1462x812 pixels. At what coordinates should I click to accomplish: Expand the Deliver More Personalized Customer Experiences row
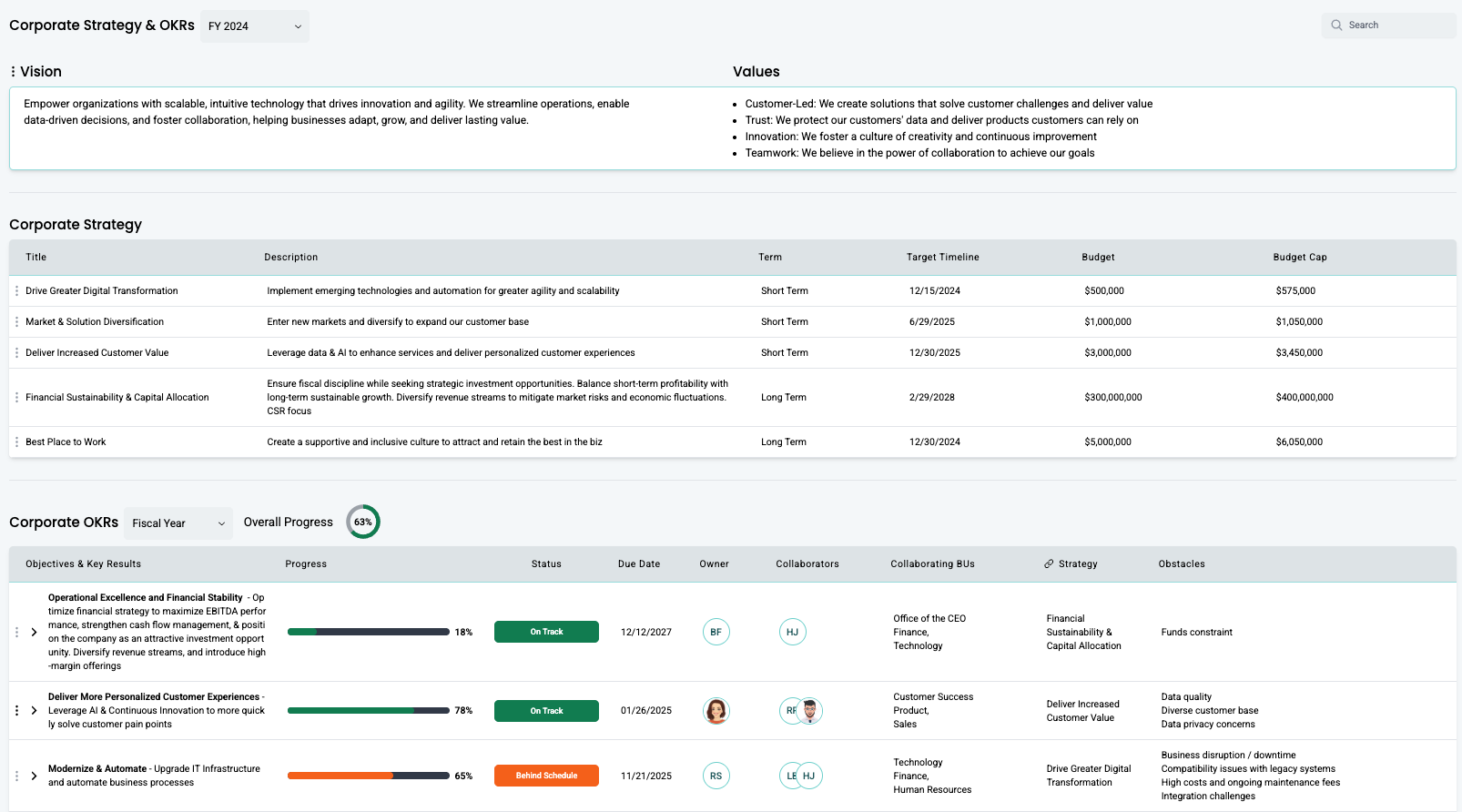pos(34,711)
